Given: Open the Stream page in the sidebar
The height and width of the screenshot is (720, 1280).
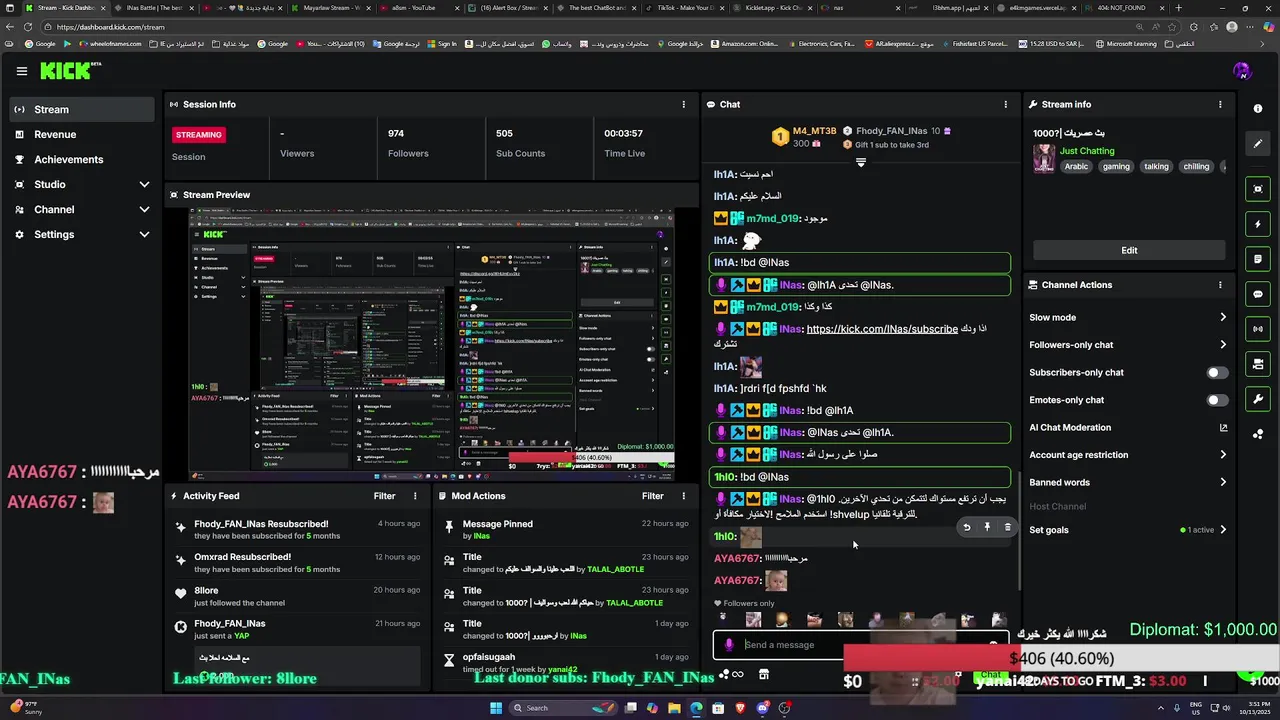Looking at the screenshot, I should click(x=80, y=109).
